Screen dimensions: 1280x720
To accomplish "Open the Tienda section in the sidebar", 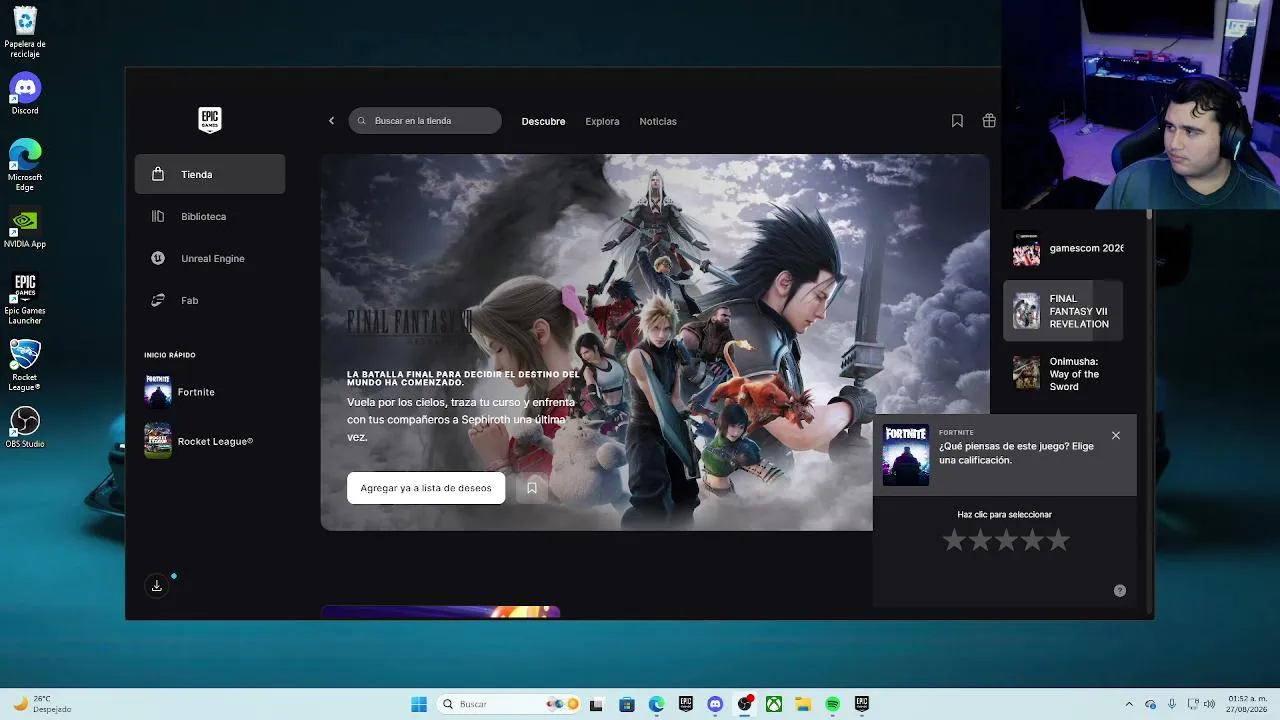I will click(210, 174).
